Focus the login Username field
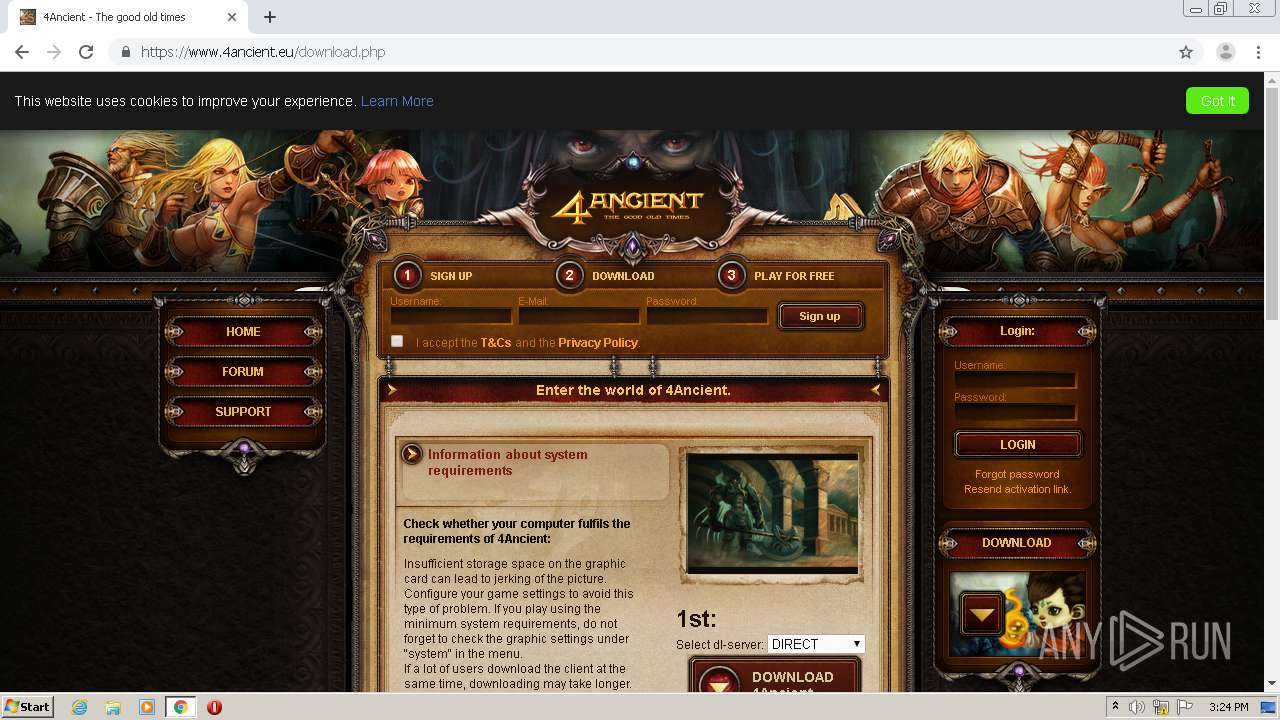The width and height of the screenshot is (1280, 720). point(1015,380)
